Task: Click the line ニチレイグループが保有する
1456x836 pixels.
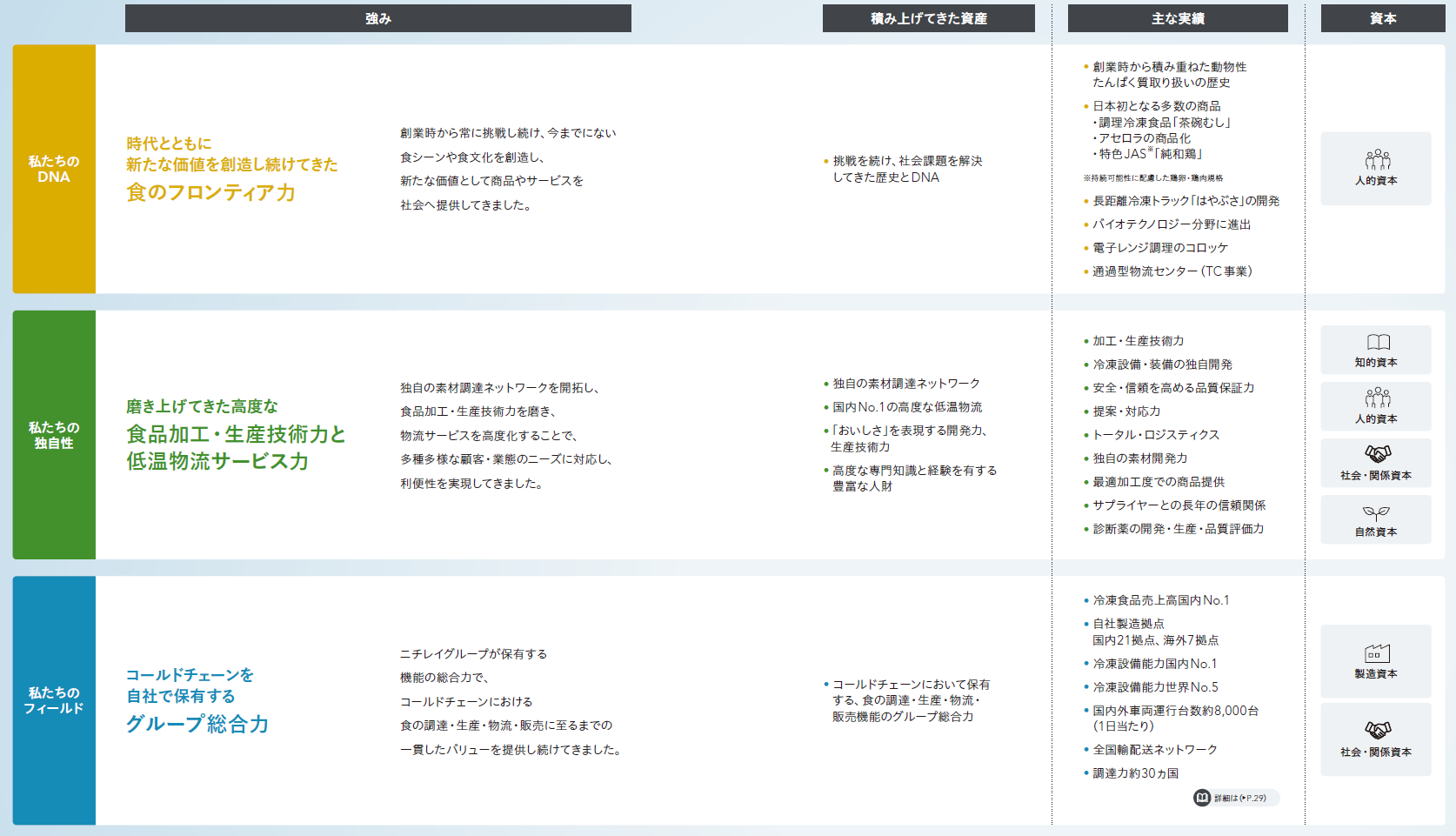Action: point(473,654)
